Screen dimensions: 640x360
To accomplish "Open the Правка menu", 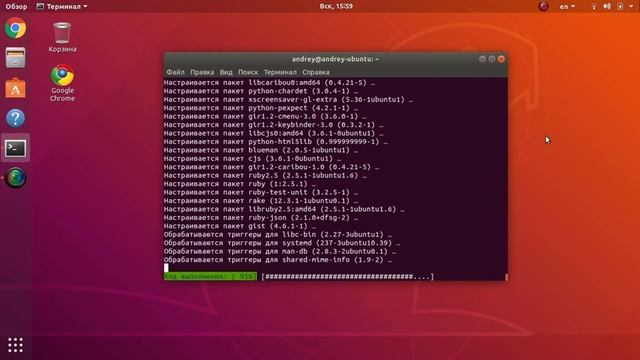I will [x=202, y=72].
